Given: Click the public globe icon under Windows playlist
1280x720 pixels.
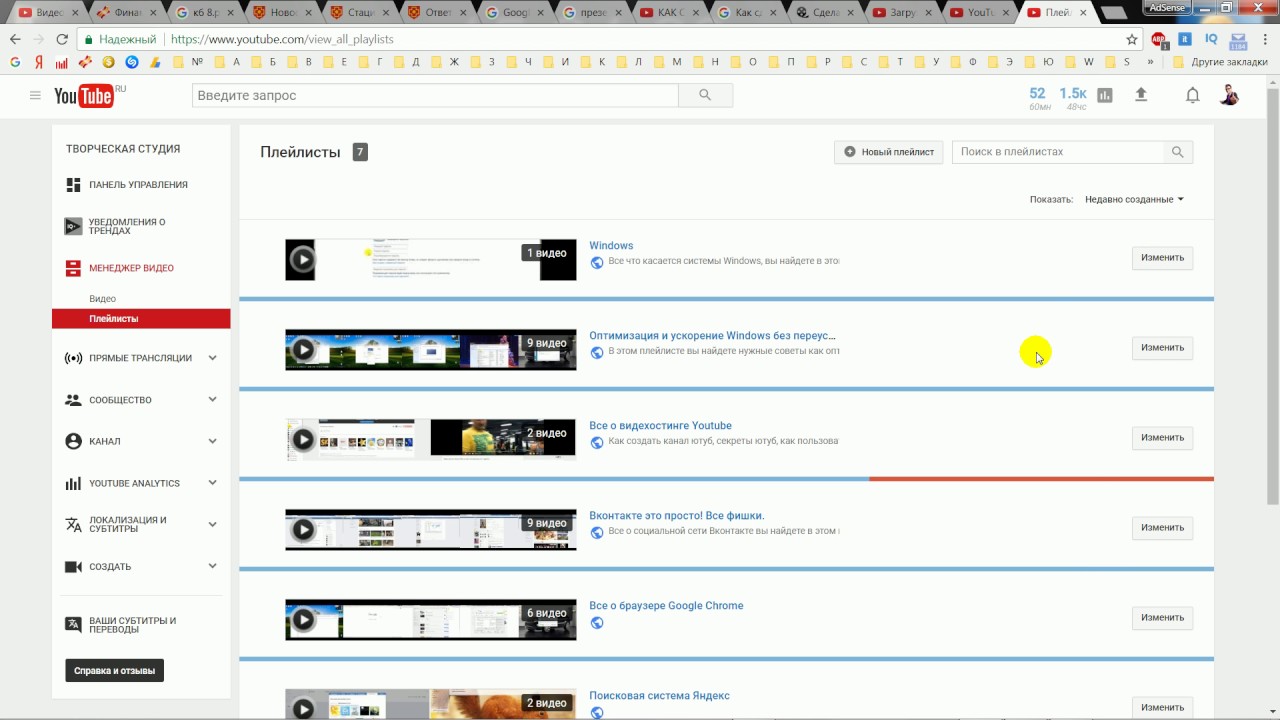Looking at the screenshot, I should pyautogui.click(x=597, y=262).
